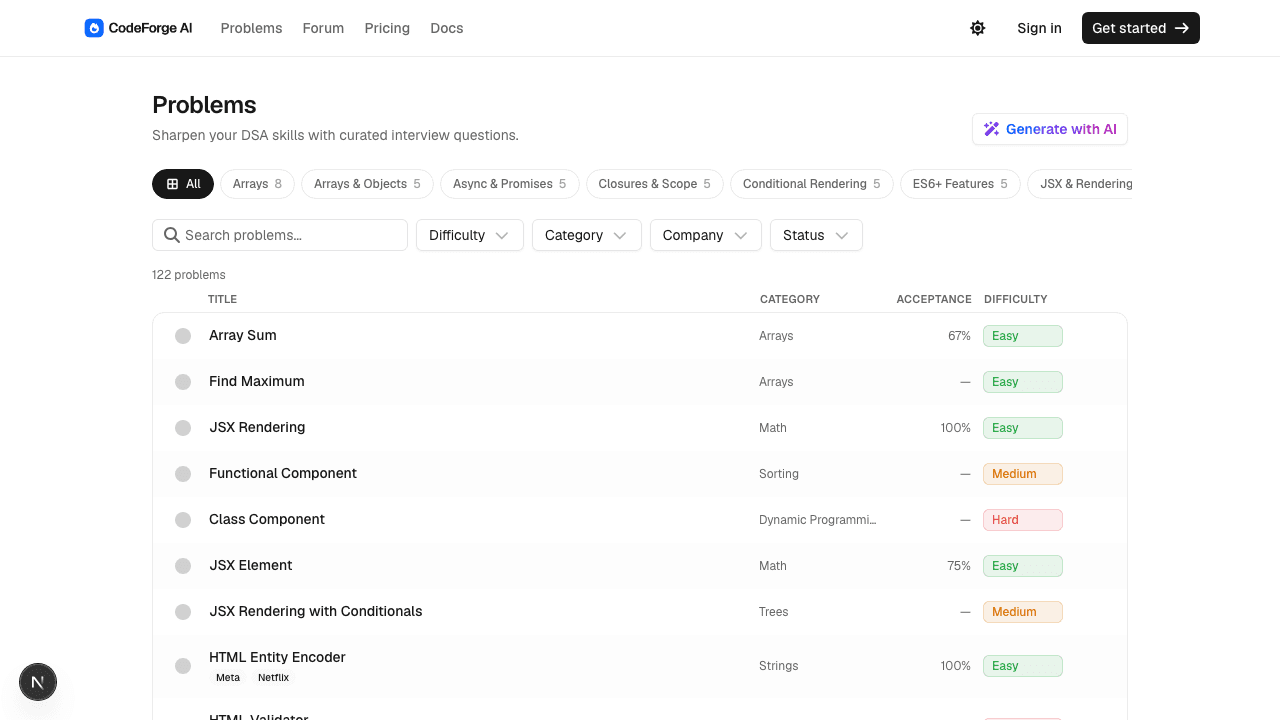
Task: Open the HTML Entity Encoder problem
Action: click(x=277, y=657)
